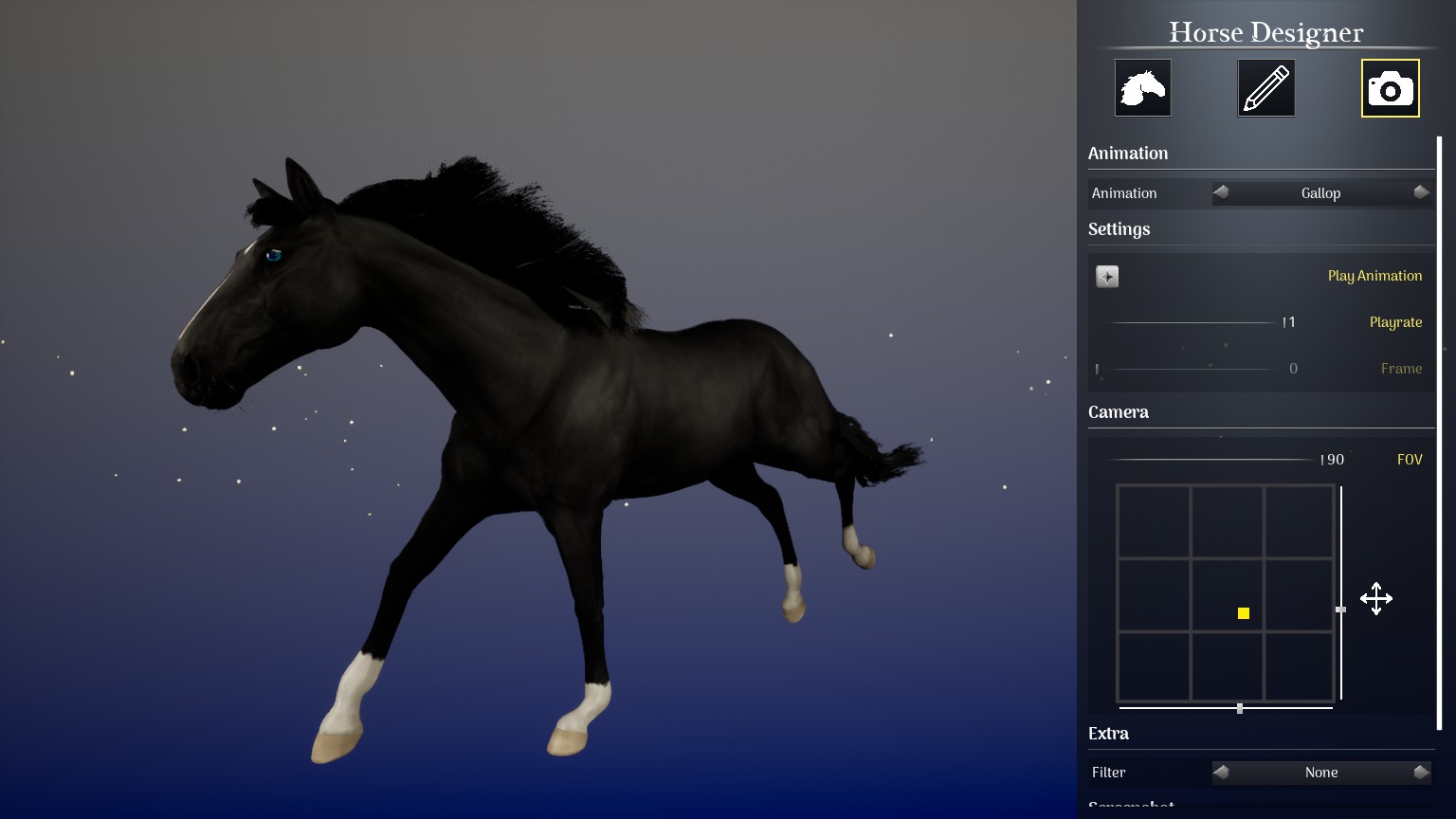1456x819 pixels.
Task: Click the Filter label
Action: click(1109, 773)
